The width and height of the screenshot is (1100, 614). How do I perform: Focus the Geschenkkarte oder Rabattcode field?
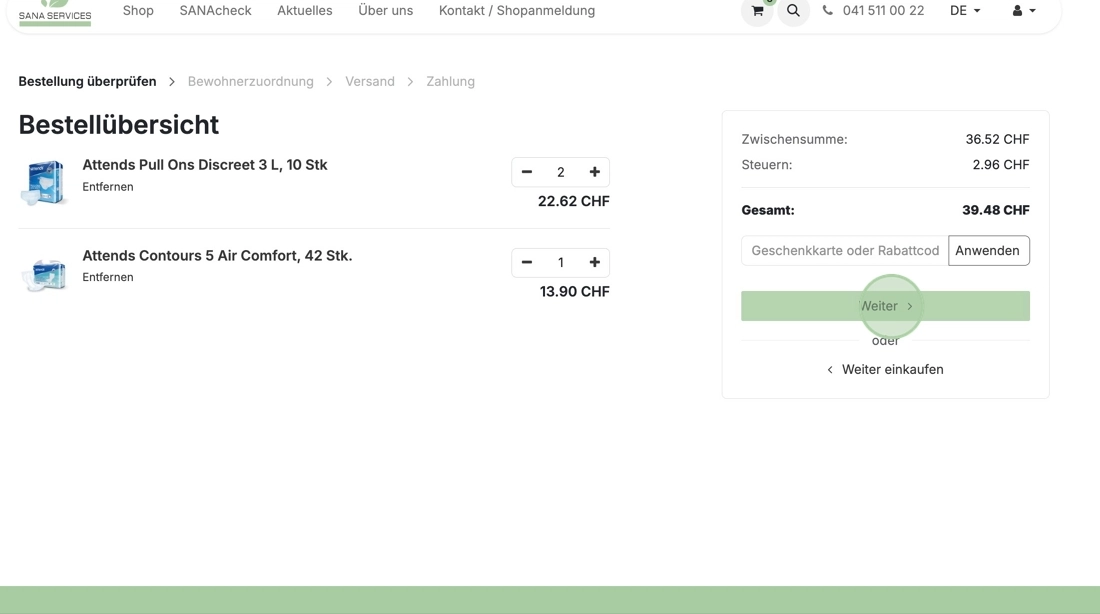845,251
